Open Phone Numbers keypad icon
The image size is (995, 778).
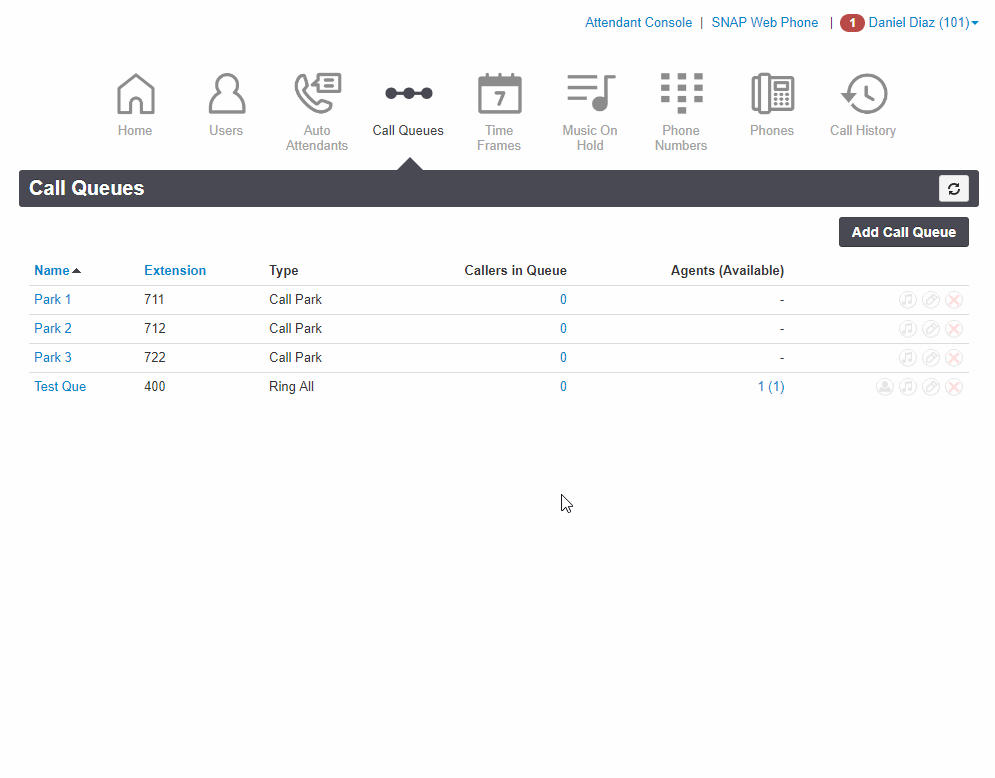(682, 93)
